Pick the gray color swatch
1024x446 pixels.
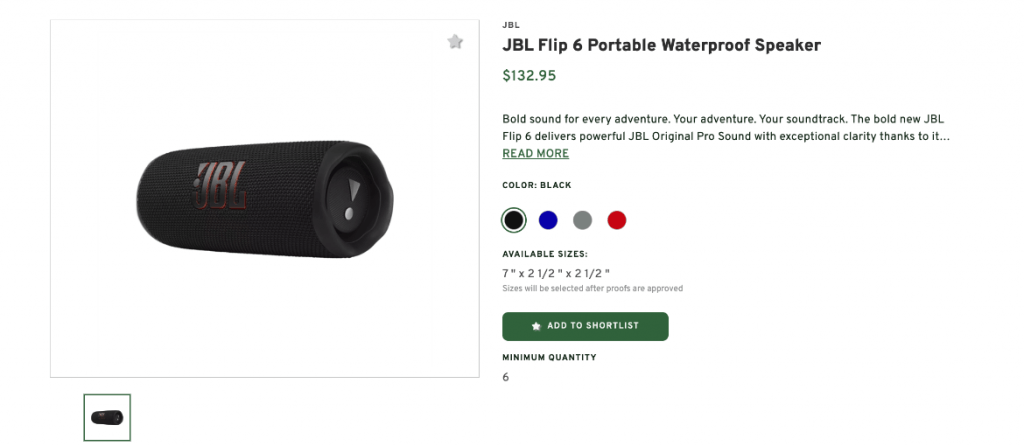click(582, 220)
